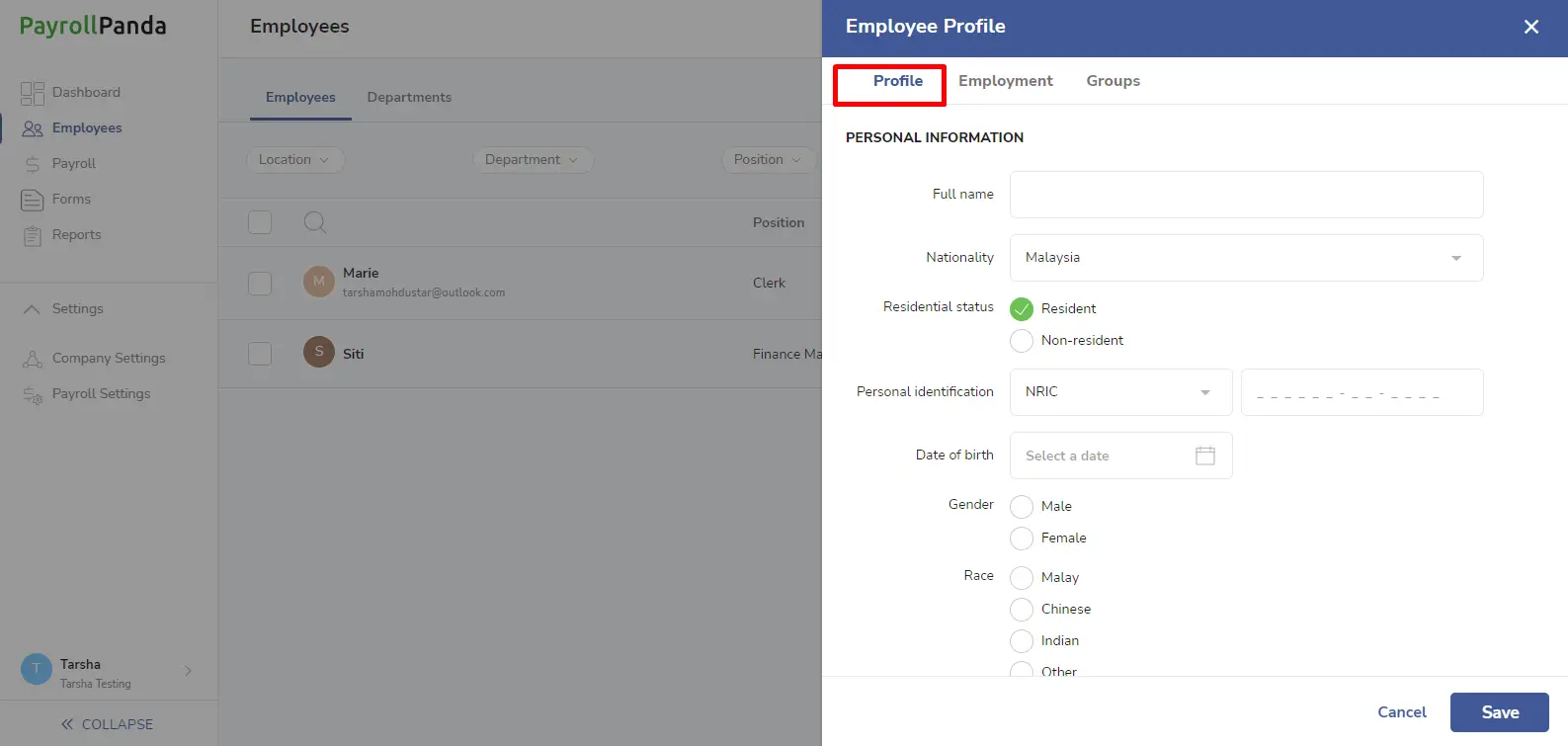Open the Employees tab on page
1568x746 pixels.
[x=300, y=98]
